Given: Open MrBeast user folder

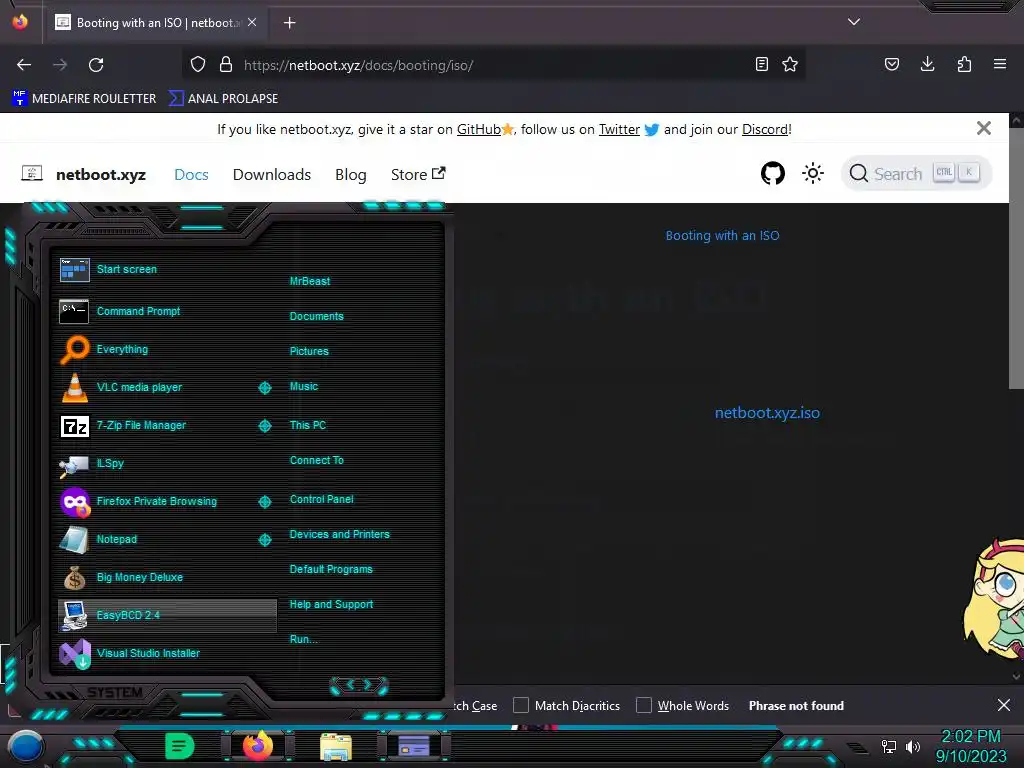Looking at the screenshot, I should (310, 281).
